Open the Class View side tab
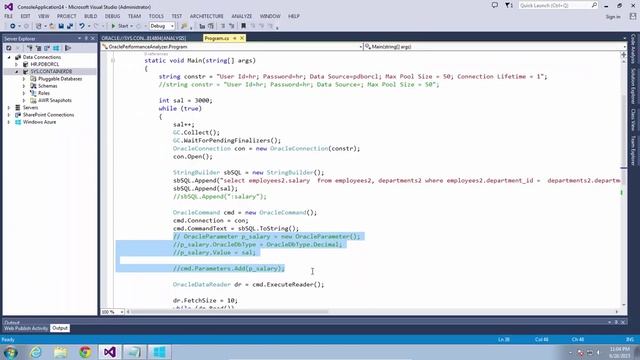640x360 pixels. pyautogui.click(x=633, y=120)
